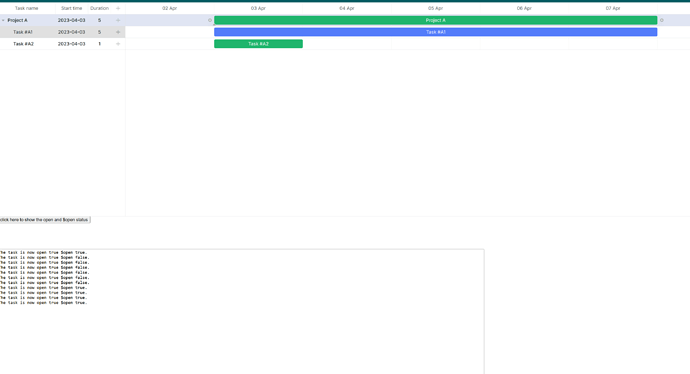Add a subtask to the Project A row
Viewport: 690px width, 374px height.
(x=117, y=20)
